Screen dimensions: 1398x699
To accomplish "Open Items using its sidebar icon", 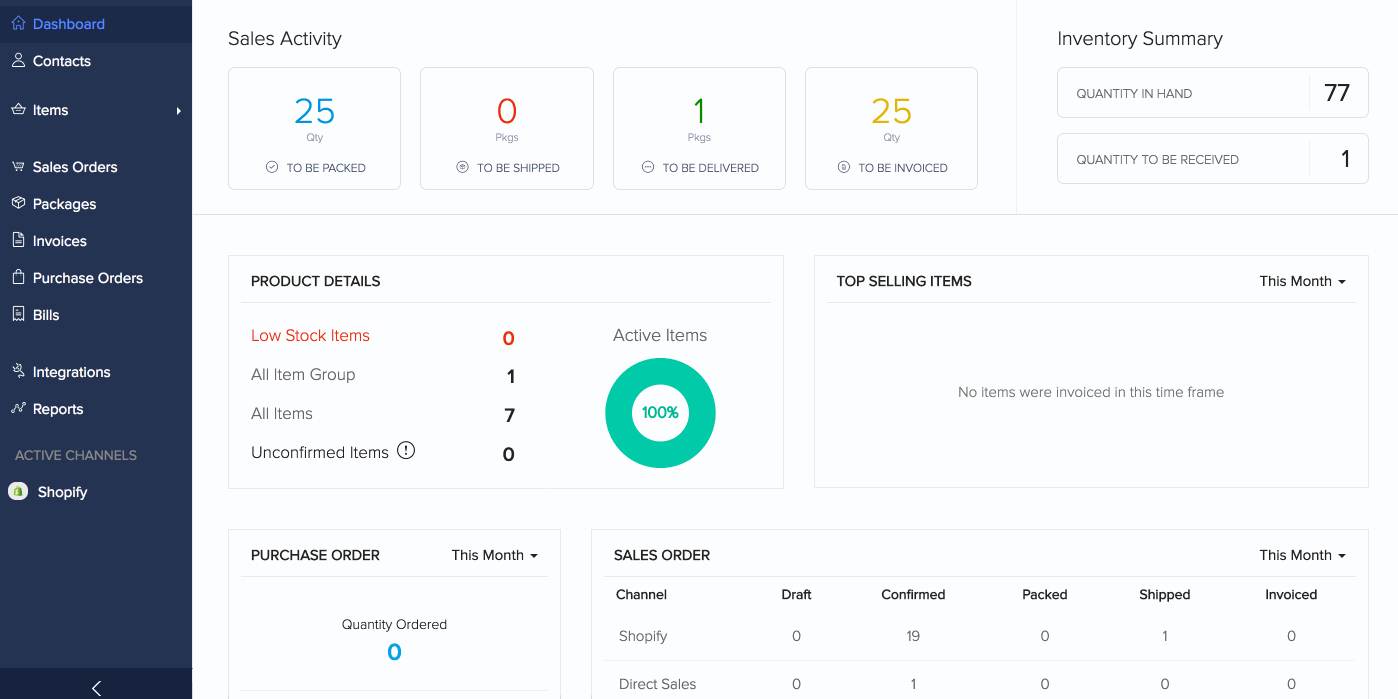I will (17, 110).
